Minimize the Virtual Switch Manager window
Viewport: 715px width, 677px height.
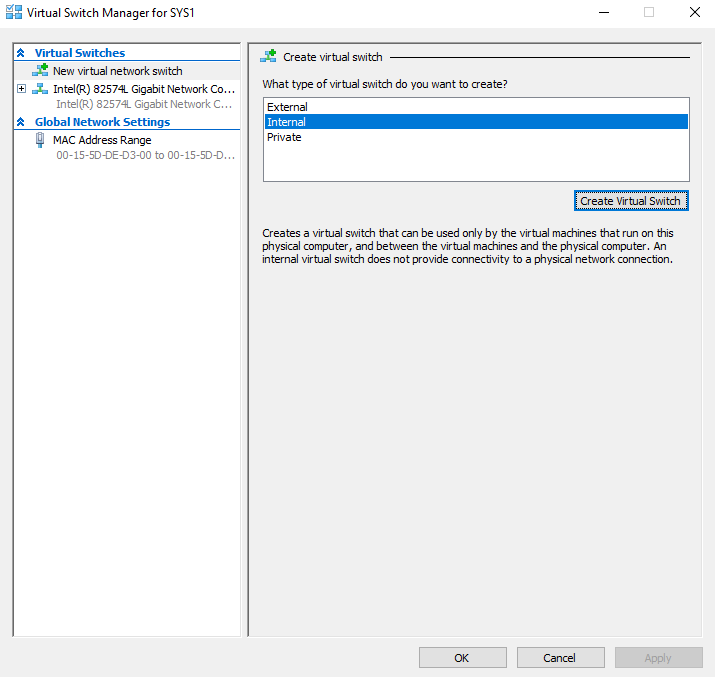(604, 12)
